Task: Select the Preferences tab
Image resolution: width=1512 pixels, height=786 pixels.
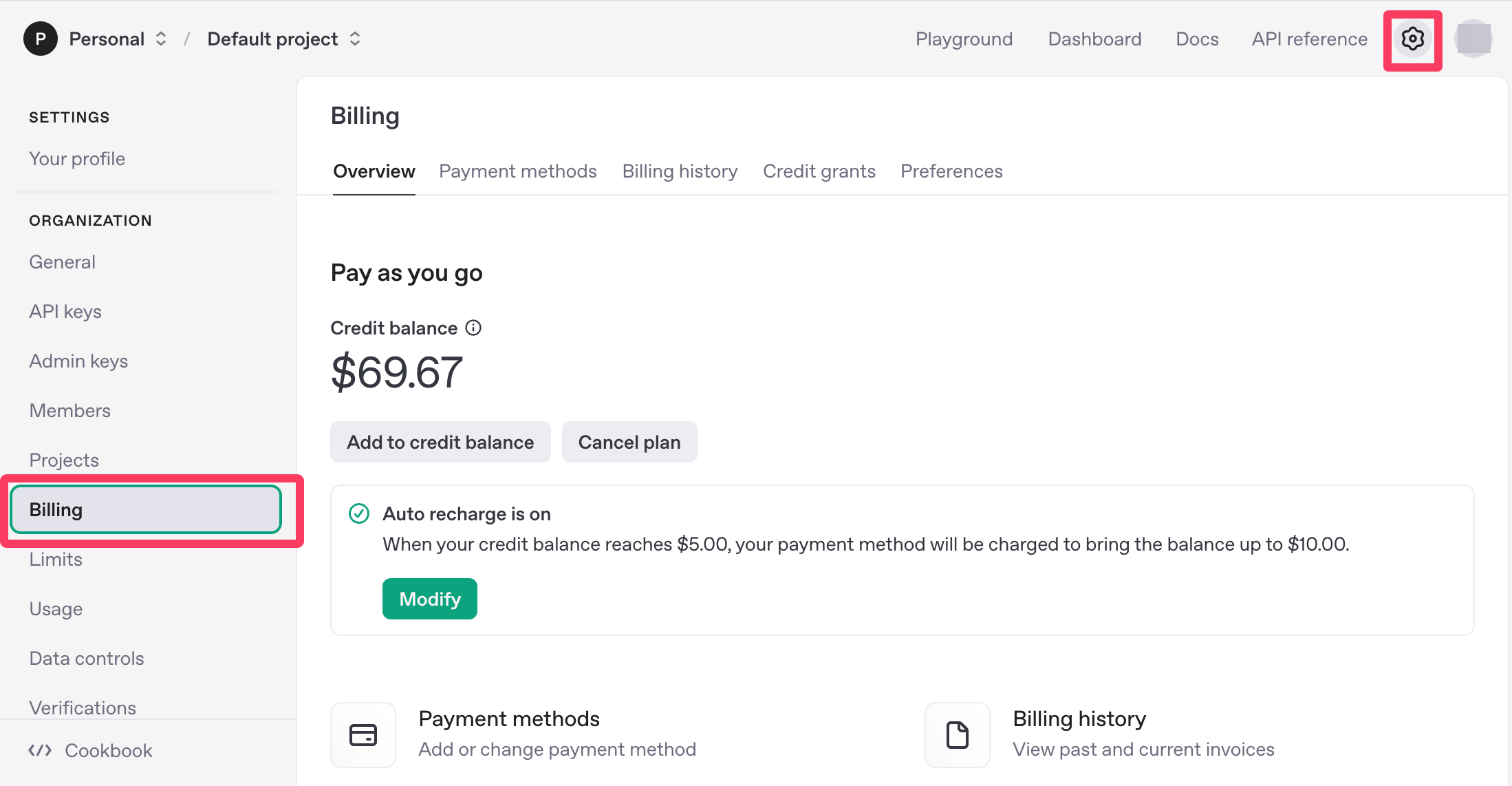Action: (x=951, y=171)
